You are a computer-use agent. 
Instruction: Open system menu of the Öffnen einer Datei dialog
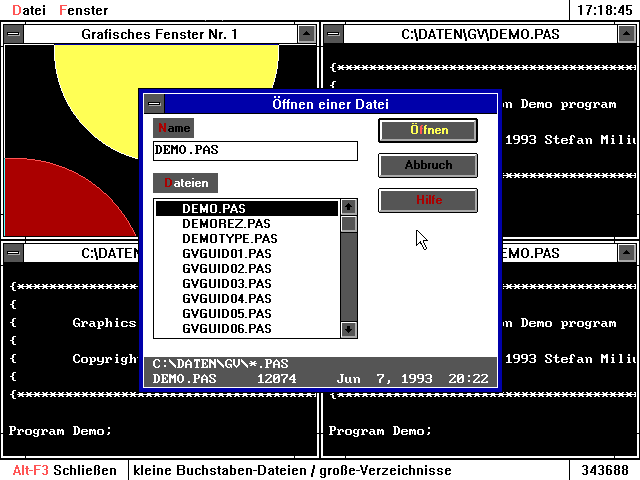(152, 103)
